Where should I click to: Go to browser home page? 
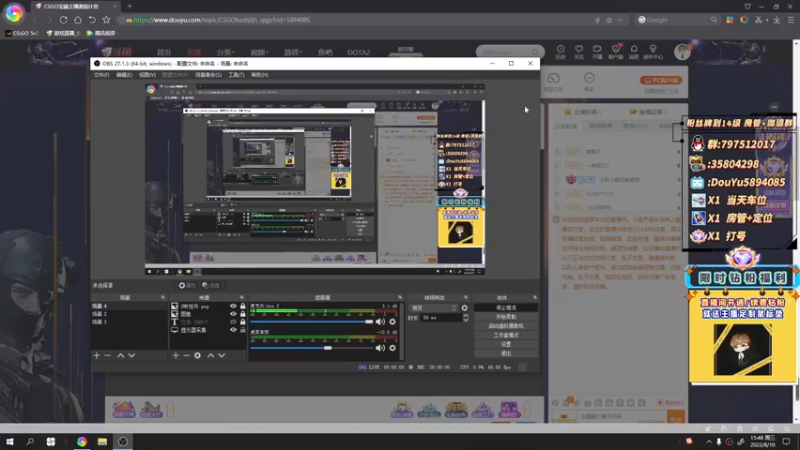pyautogui.click(x=78, y=20)
